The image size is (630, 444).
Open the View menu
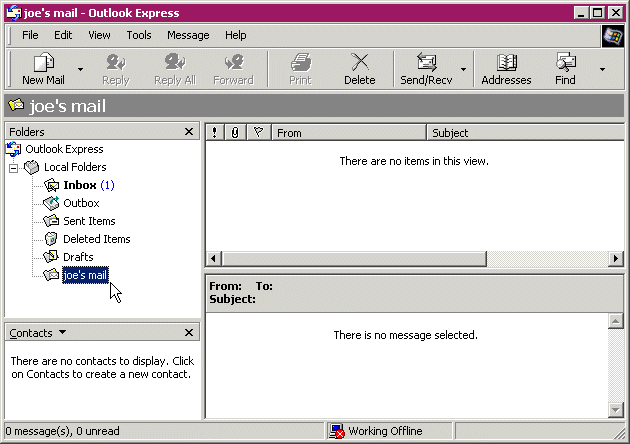99,35
